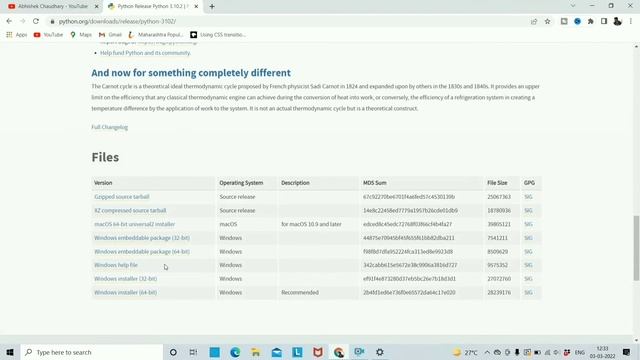Select Python Release Python 3.10.2 tab
This screenshot has width=640, height=360.
click(152, 7)
